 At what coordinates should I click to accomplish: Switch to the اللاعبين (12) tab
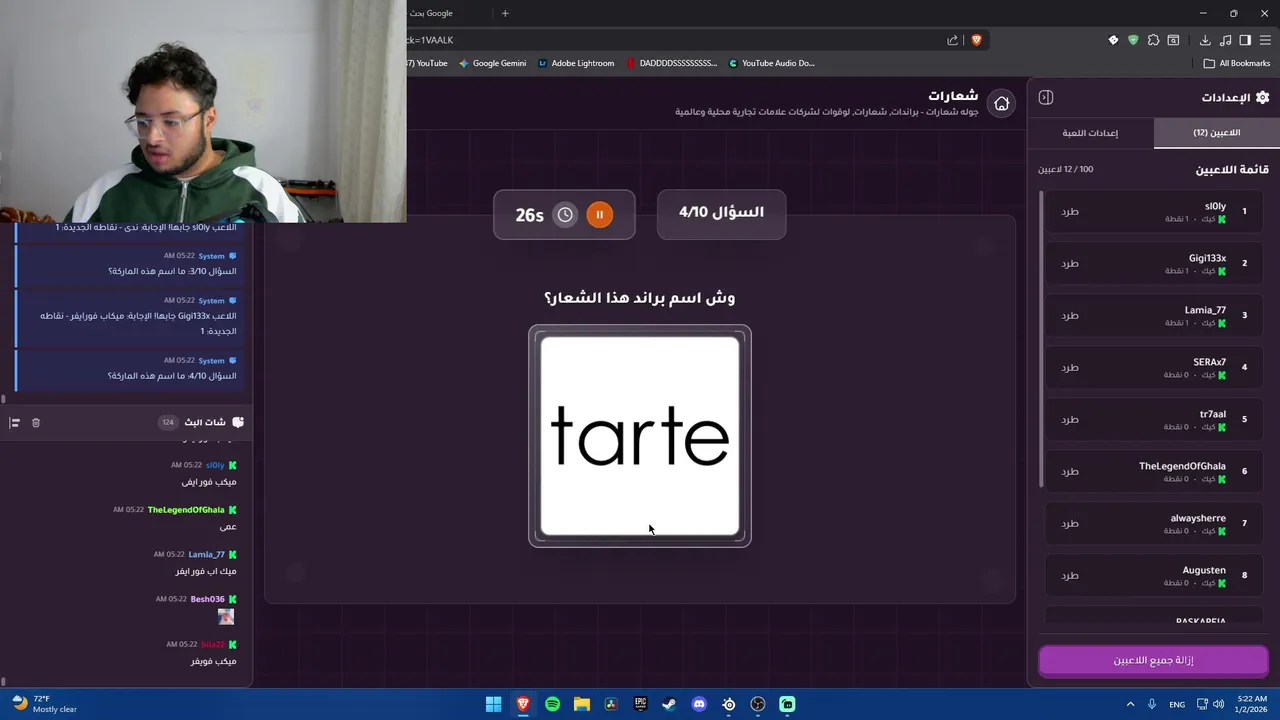1216,133
